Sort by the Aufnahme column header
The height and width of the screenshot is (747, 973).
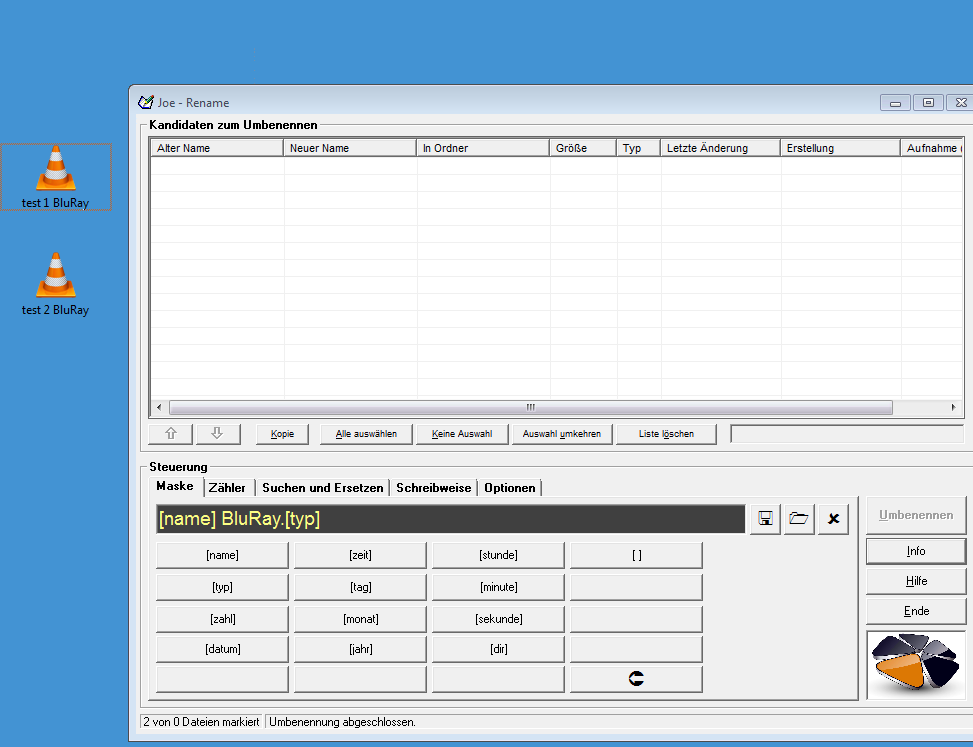pyautogui.click(x=932, y=148)
